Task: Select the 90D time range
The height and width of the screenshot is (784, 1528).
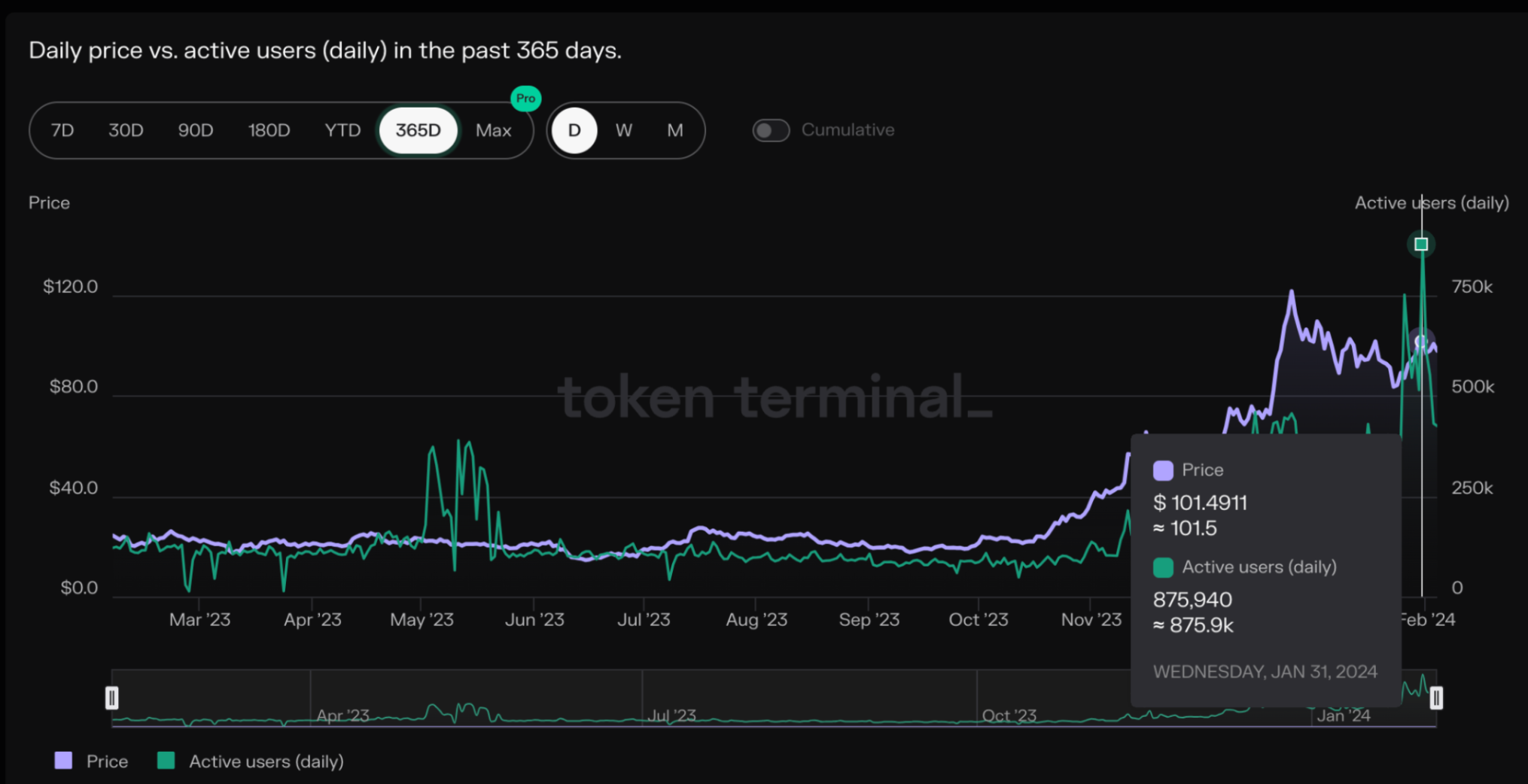Action: (196, 130)
